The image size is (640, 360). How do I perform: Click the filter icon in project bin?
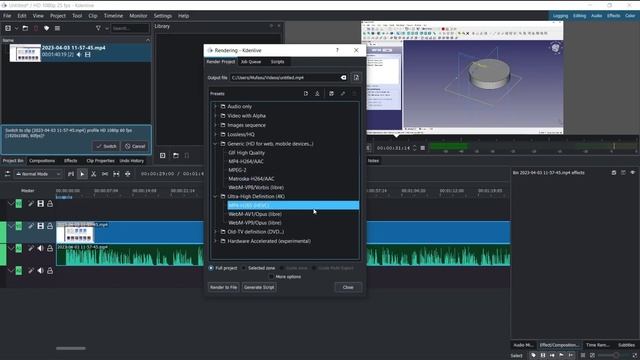coord(98,28)
